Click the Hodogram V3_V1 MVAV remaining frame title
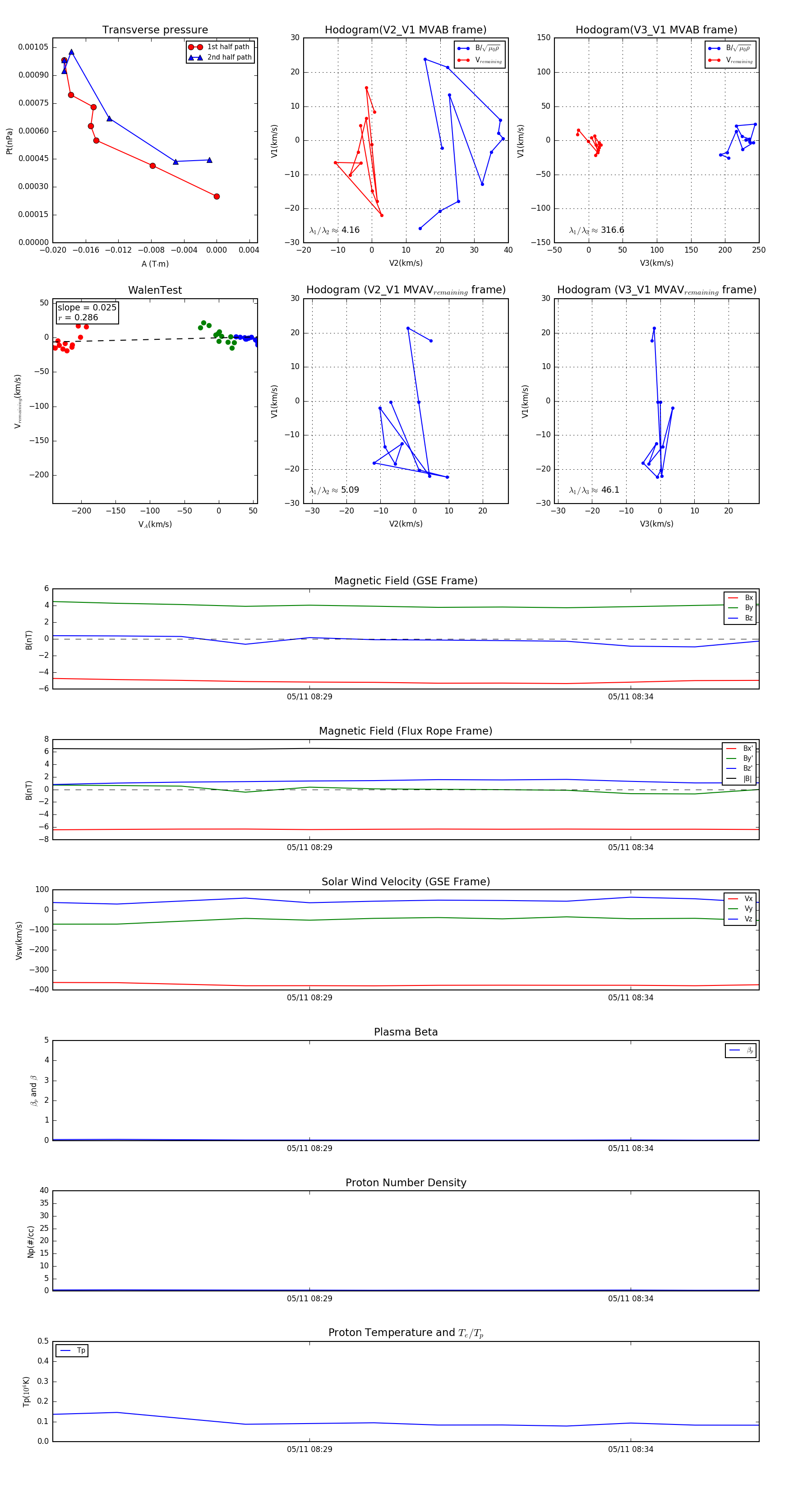812x1489 pixels. pyautogui.click(x=656, y=290)
